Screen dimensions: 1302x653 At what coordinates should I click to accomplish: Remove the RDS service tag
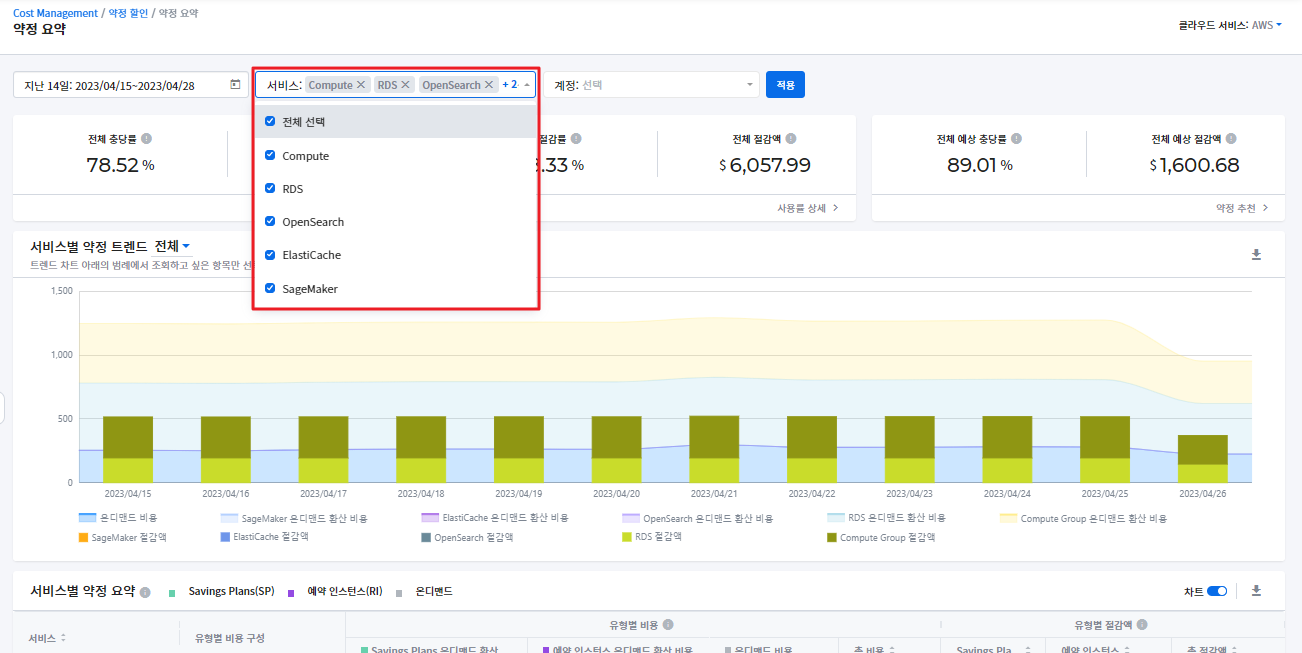[406, 85]
